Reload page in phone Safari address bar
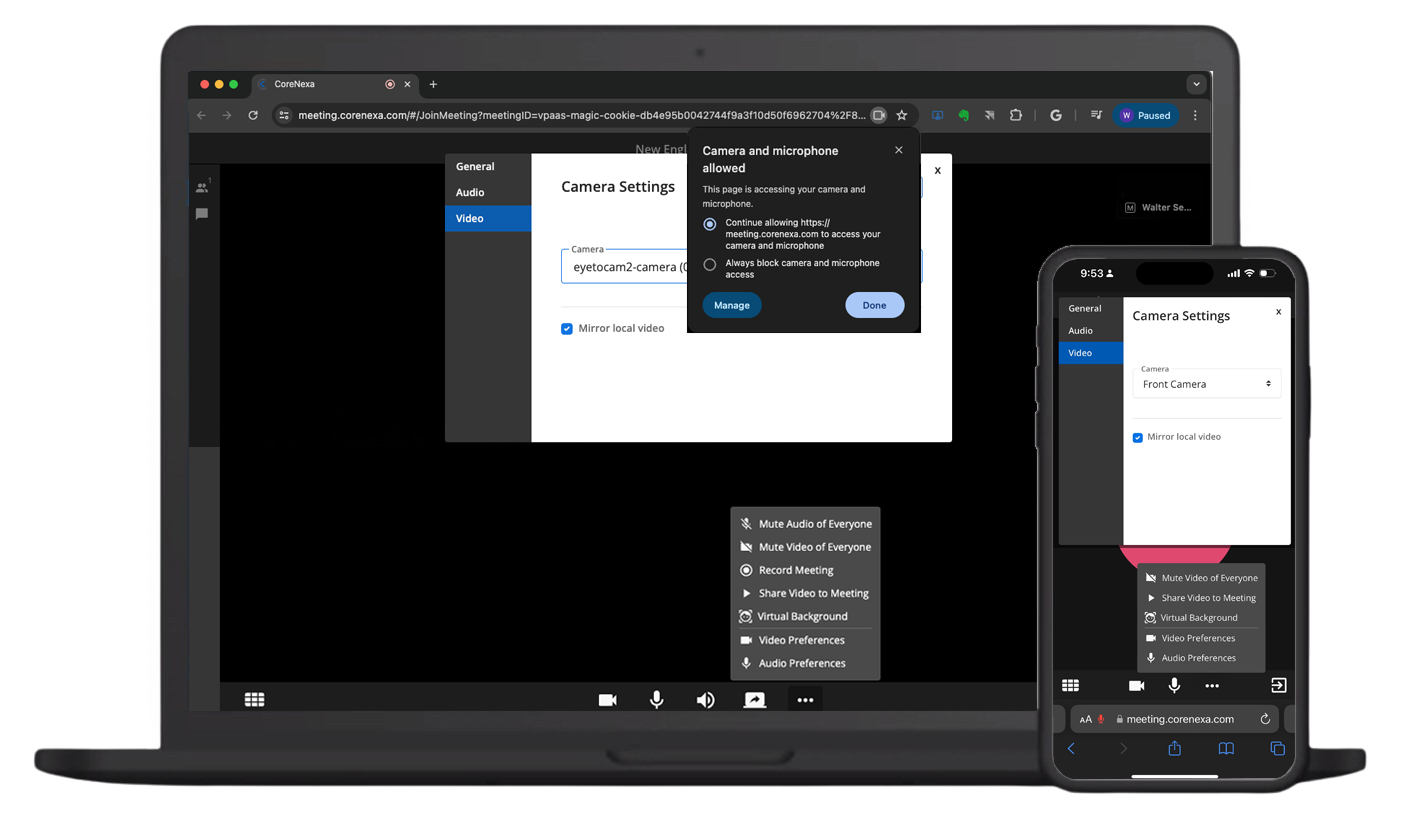Screen dimensions: 1406x829 pos(1265,719)
